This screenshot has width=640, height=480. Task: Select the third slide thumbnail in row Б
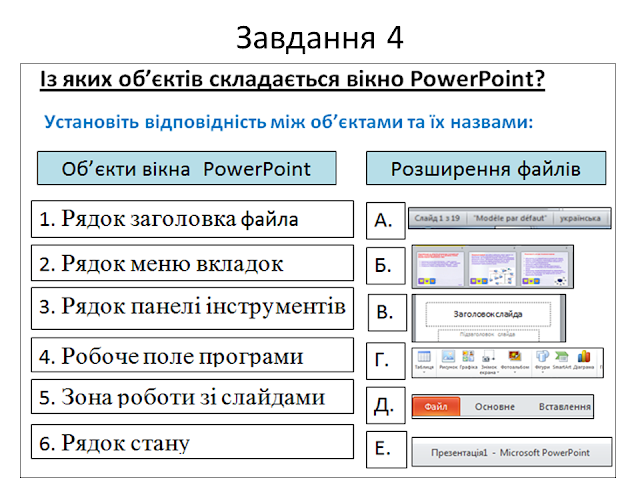click(x=544, y=268)
